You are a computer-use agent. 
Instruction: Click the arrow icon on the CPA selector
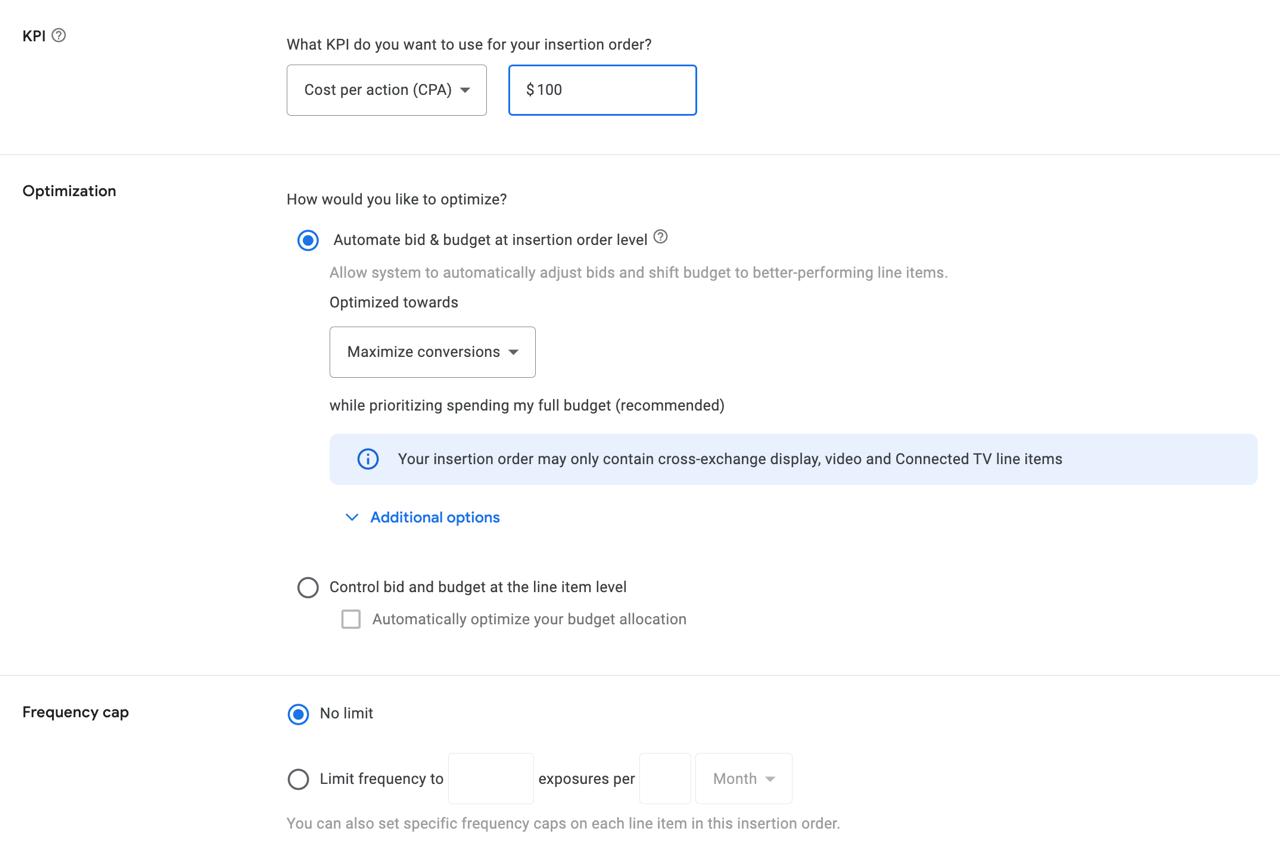(465, 90)
